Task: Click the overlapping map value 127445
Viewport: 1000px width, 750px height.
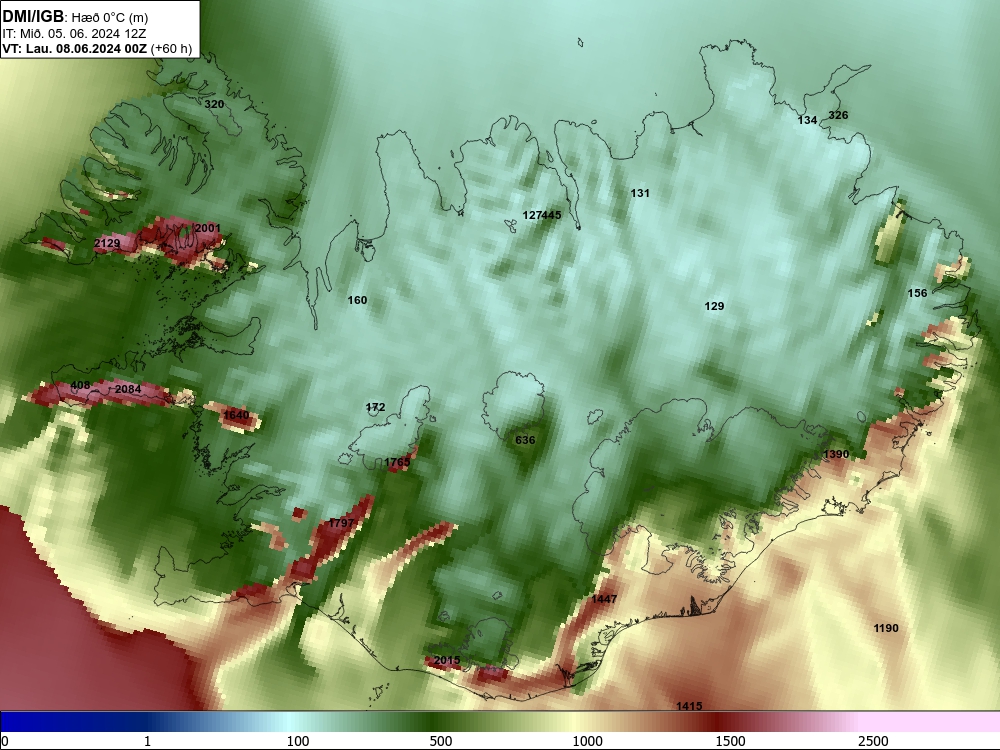Action: (542, 215)
